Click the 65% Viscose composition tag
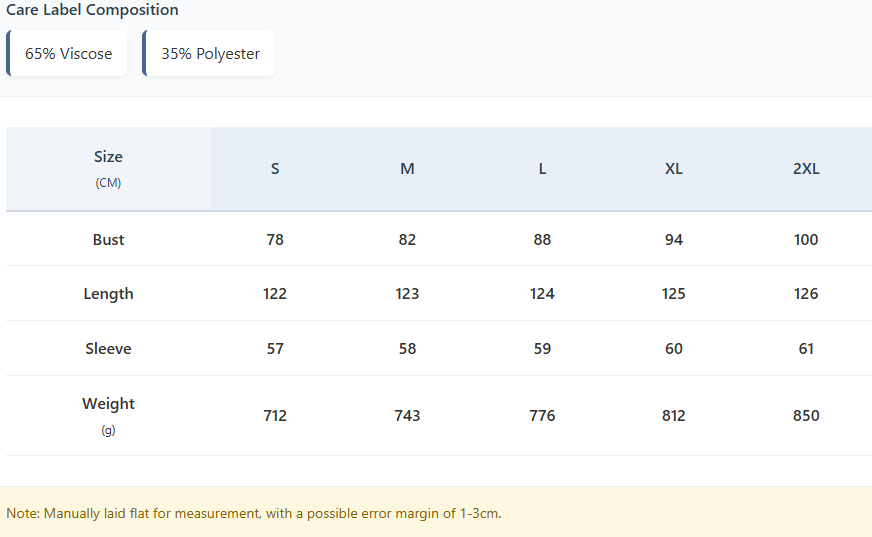This screenshot has height=537, width=872. [x=68, y=54]
